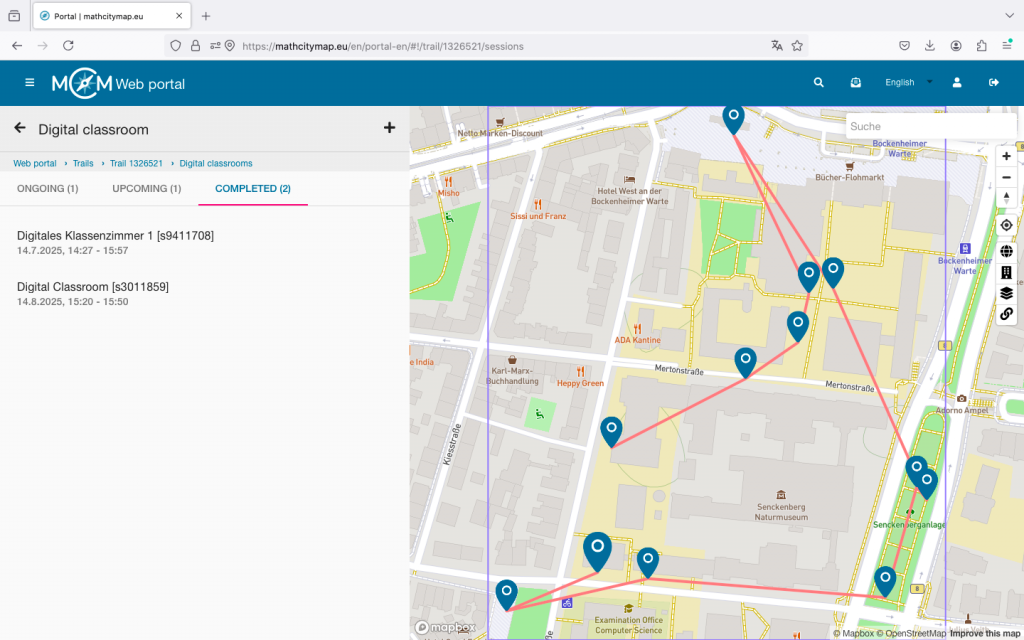Screen dimensions: 1024x640
Task: Log out using the header exit icon
Action: point(994,83)
